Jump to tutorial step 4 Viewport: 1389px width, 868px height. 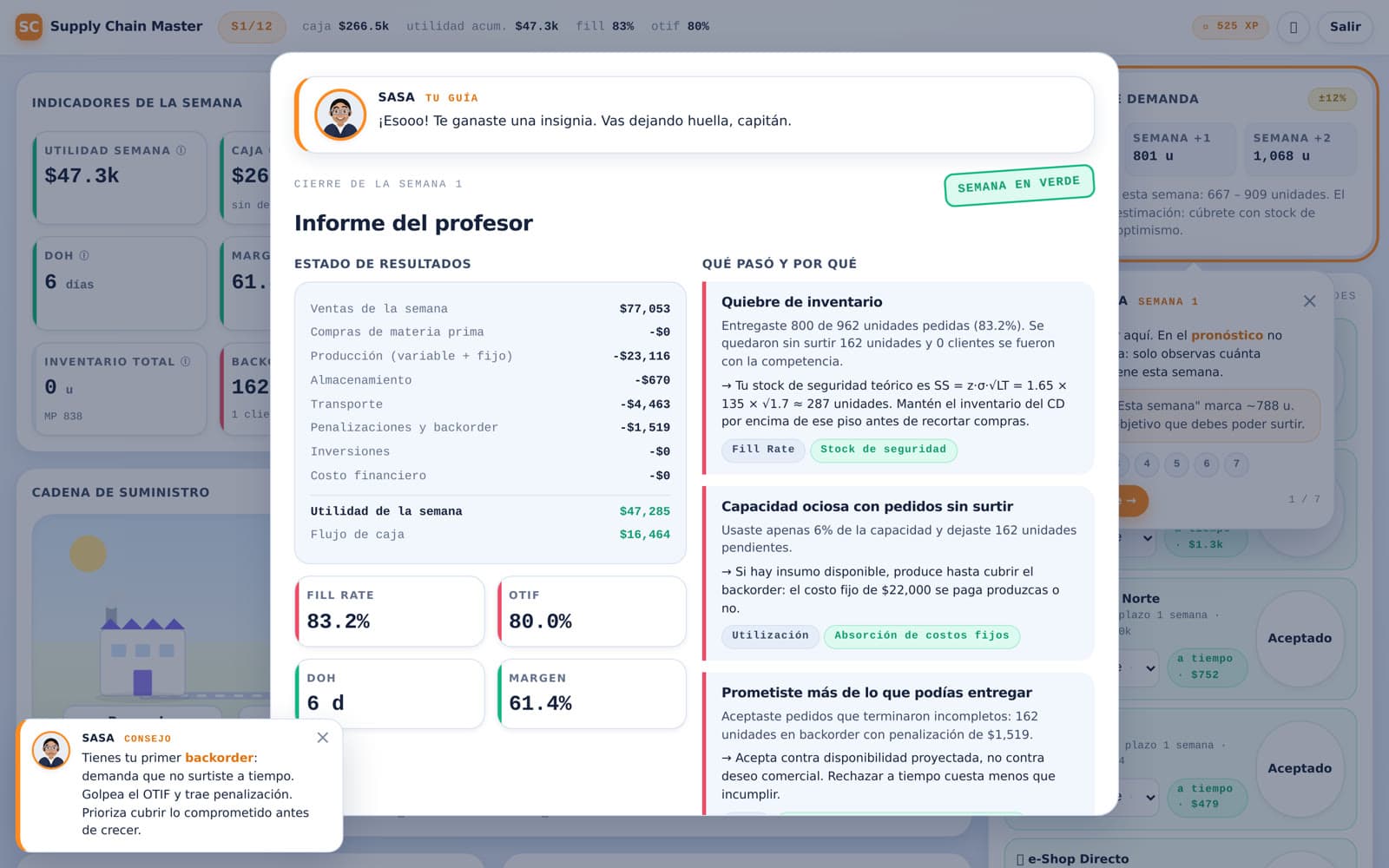[x=1147, y=464]
